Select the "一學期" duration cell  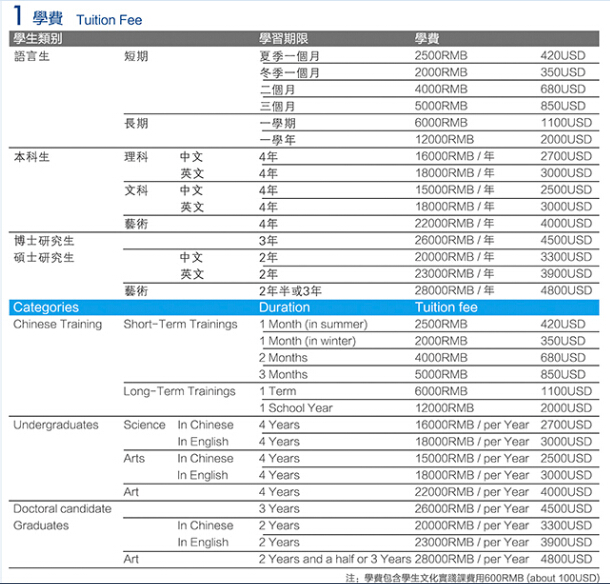tap(277, 123)
